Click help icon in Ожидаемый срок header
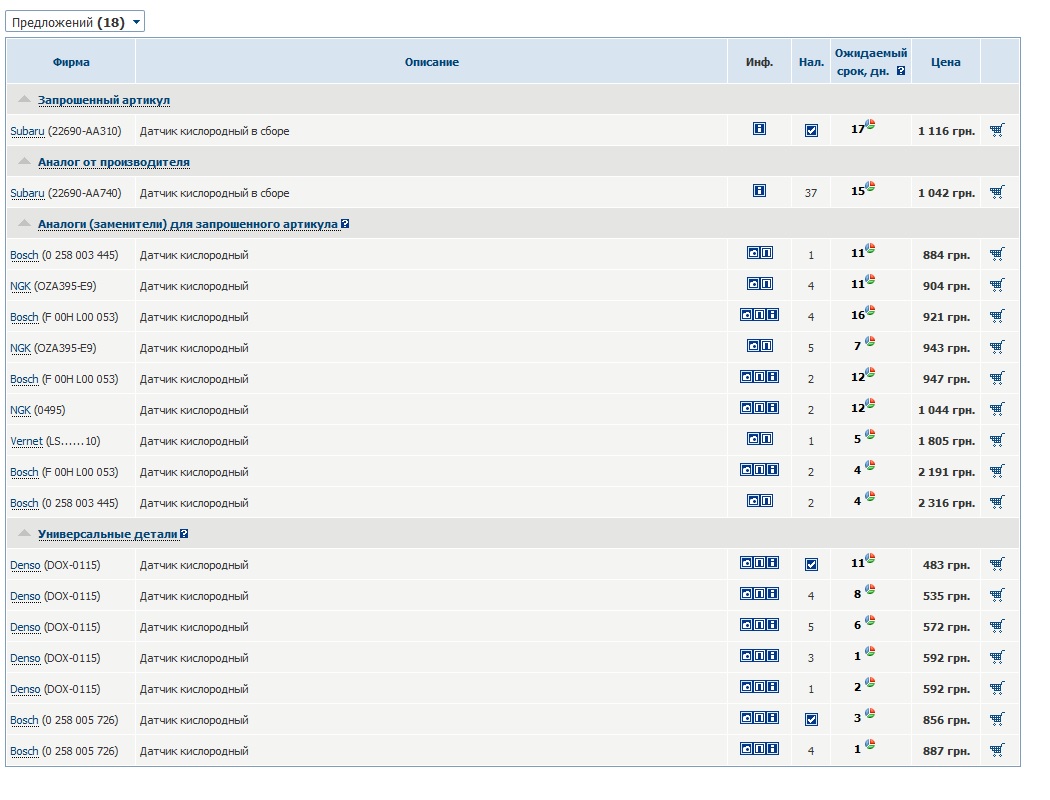Screen dimensions: 1050x800 [x=901, y=71]
